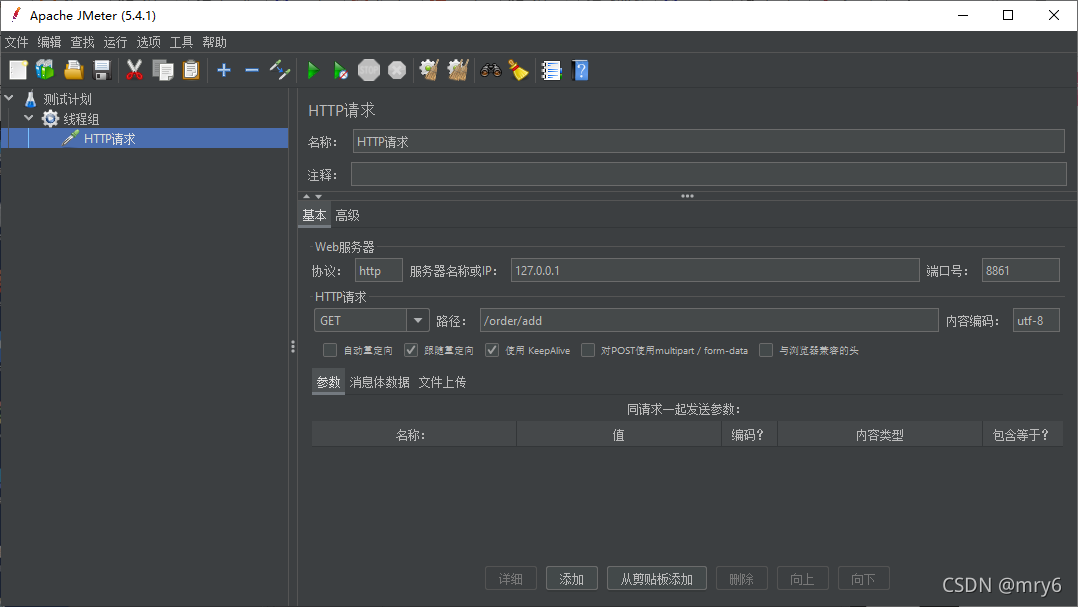The image size is (1078, 607).
Task: Click the Copy icon in toolbar
Action: tap(163, 70)
